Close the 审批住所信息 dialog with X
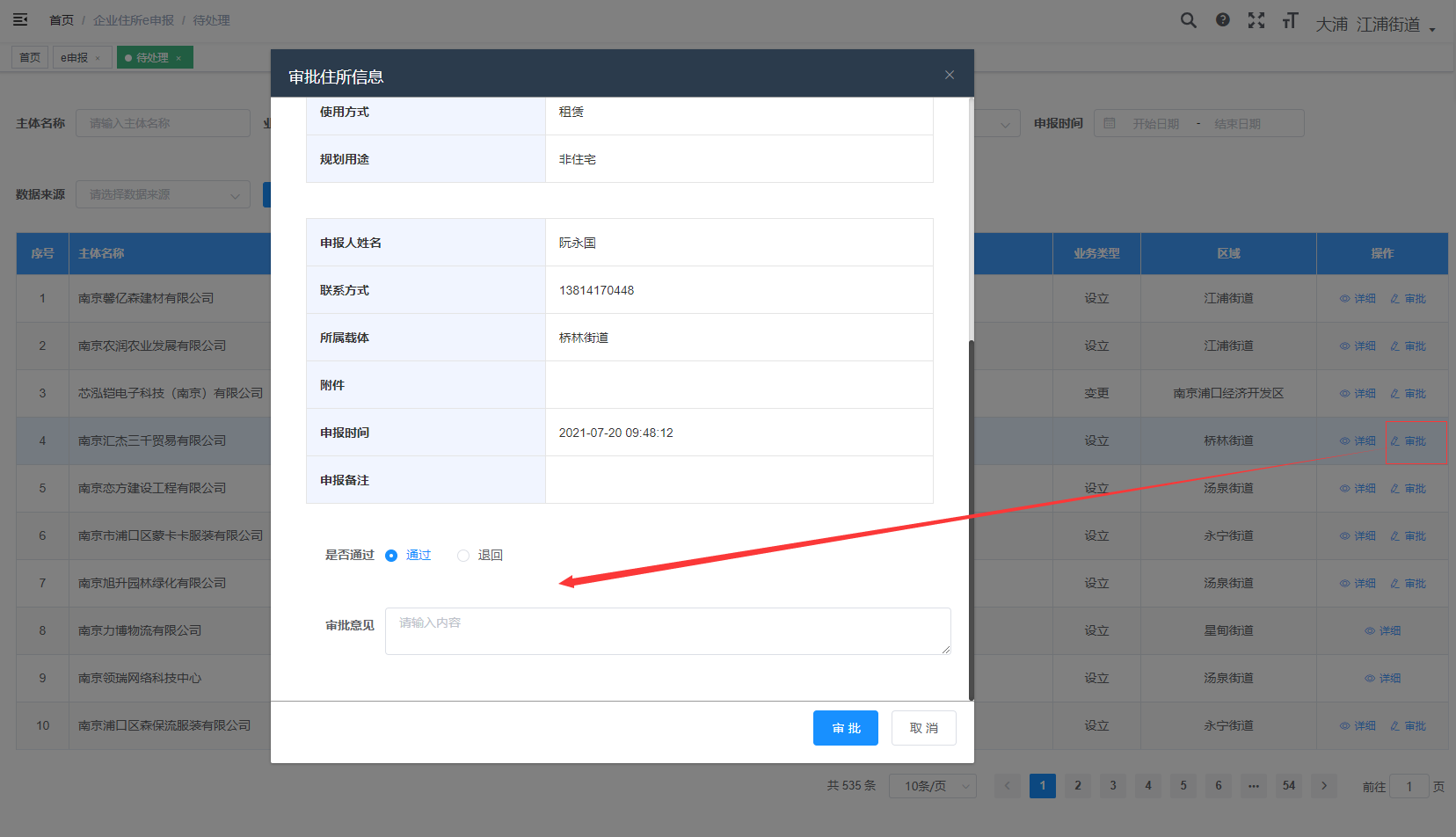The height and width of the screenshot is (837, 1456). click(950, 75)
